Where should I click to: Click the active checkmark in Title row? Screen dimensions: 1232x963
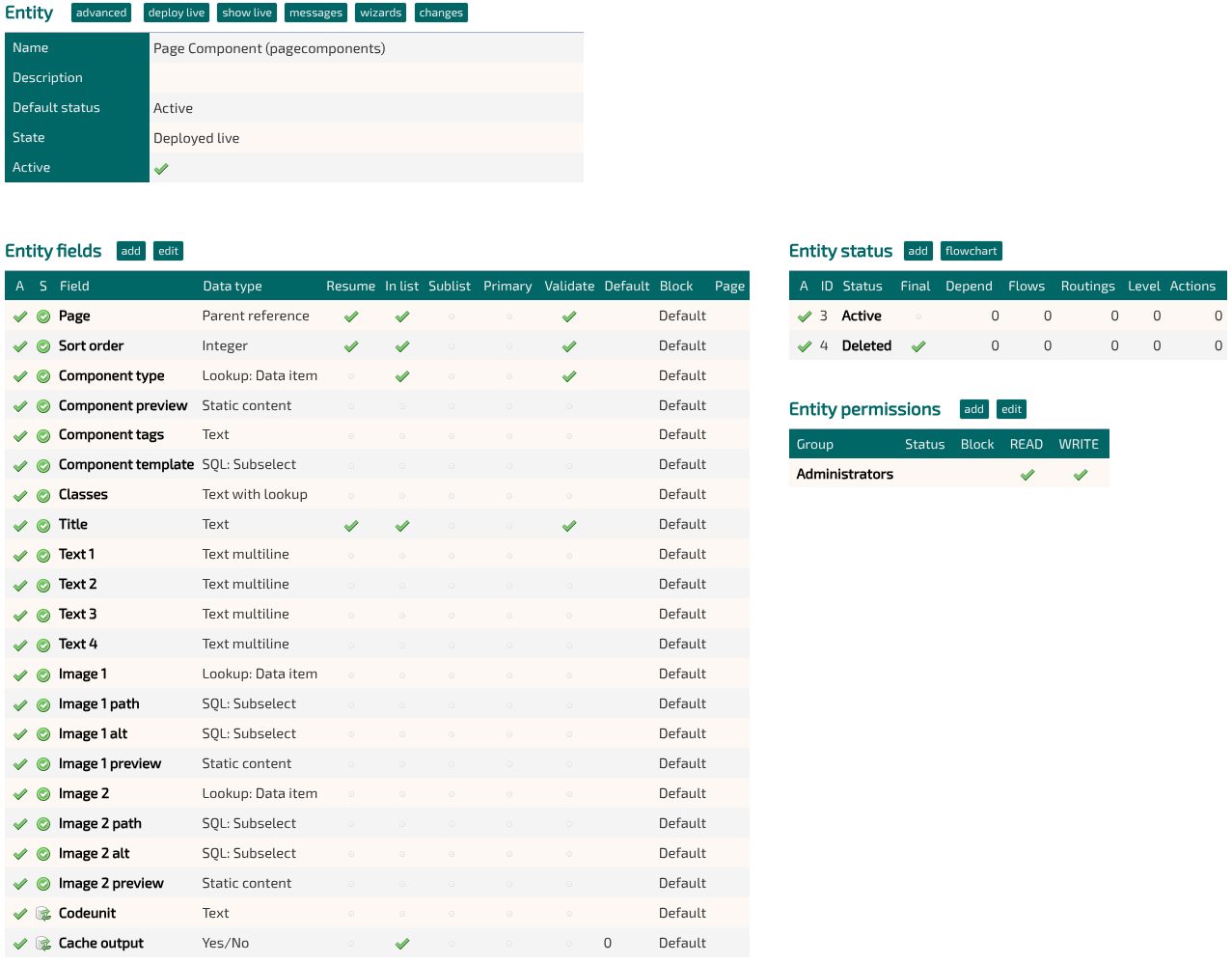click(20, 525)
